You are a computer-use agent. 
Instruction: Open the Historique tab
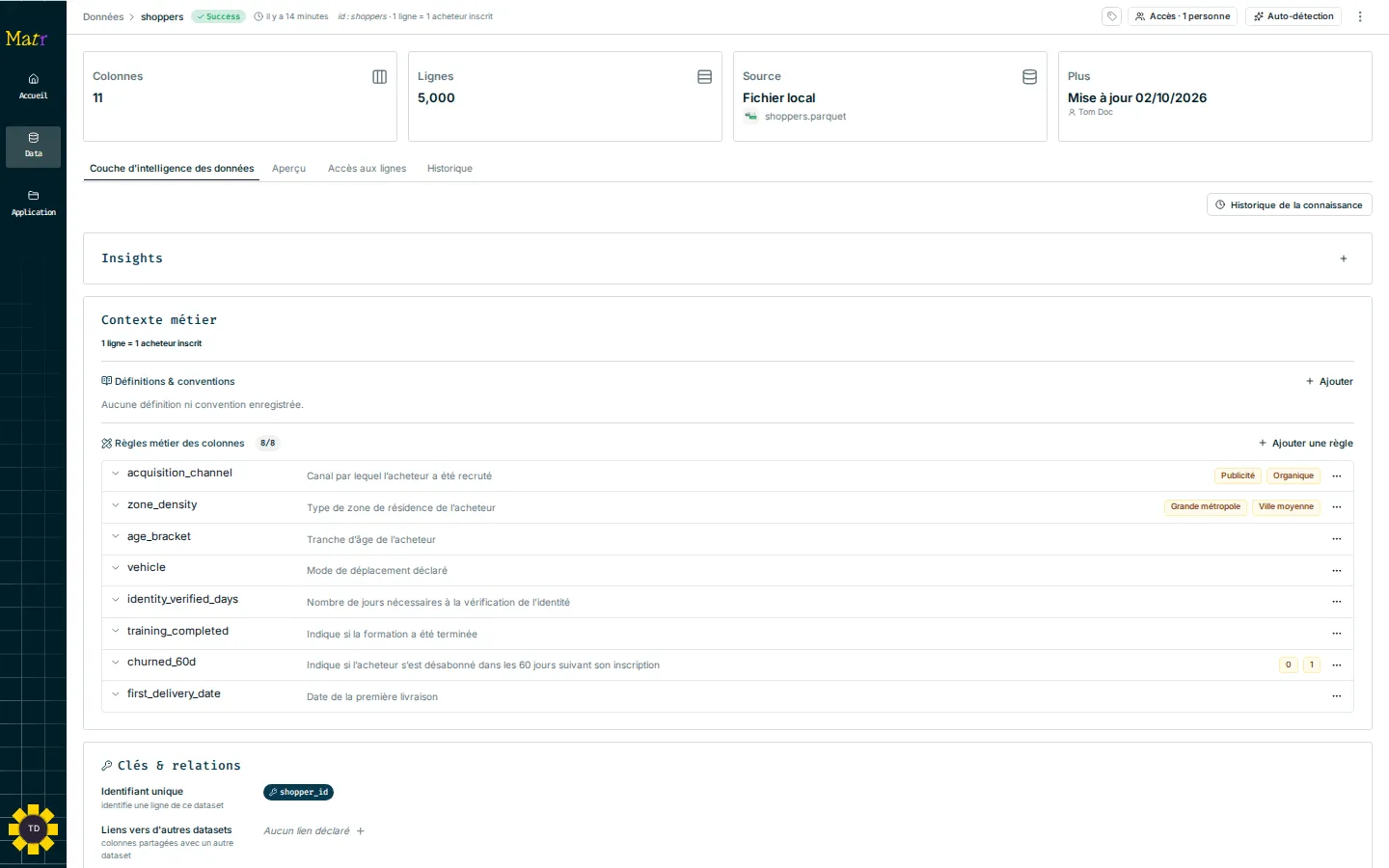pos(449,169)
